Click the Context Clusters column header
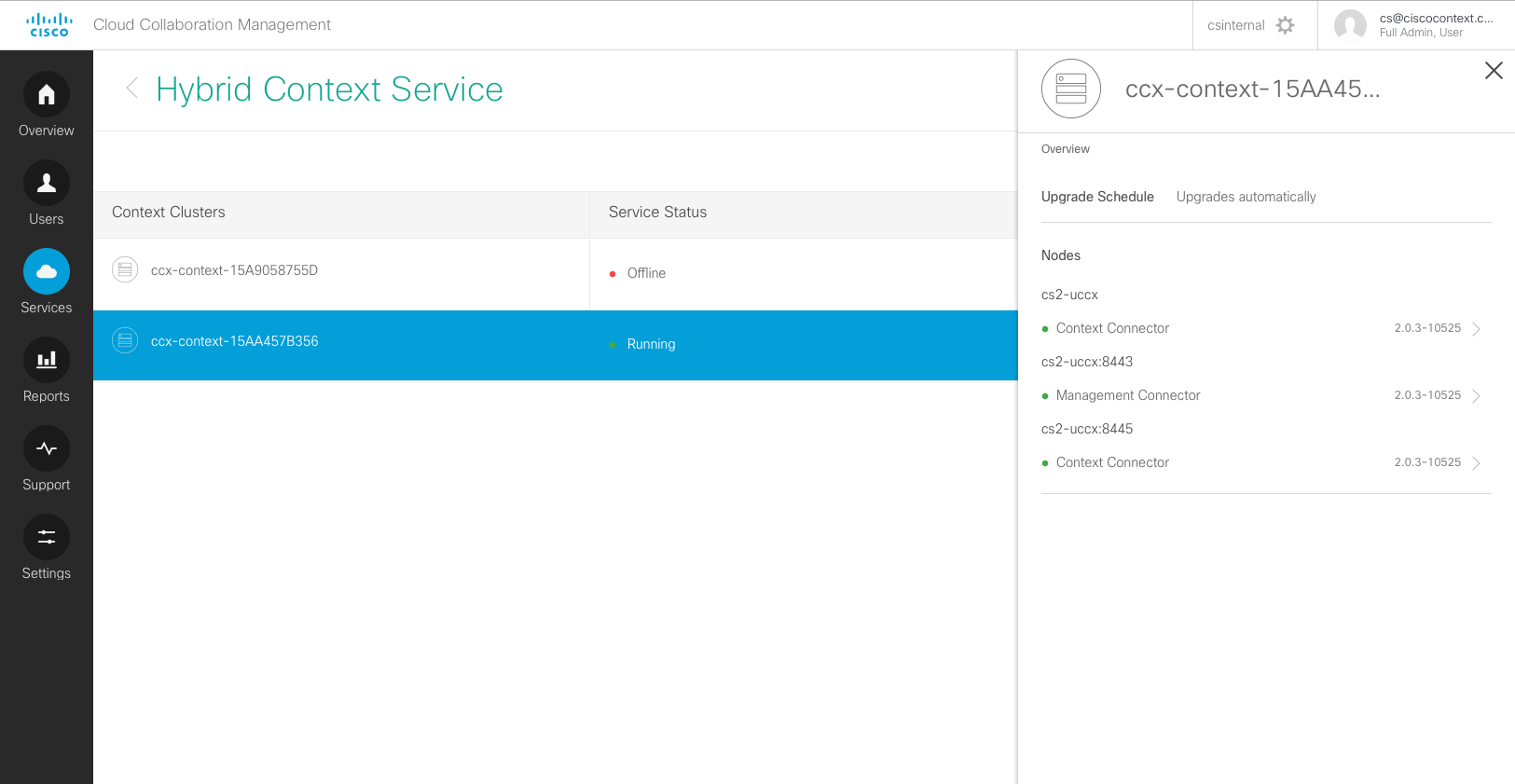The image size is (1515, 784). pyautogui.click(x=169, y=213)
